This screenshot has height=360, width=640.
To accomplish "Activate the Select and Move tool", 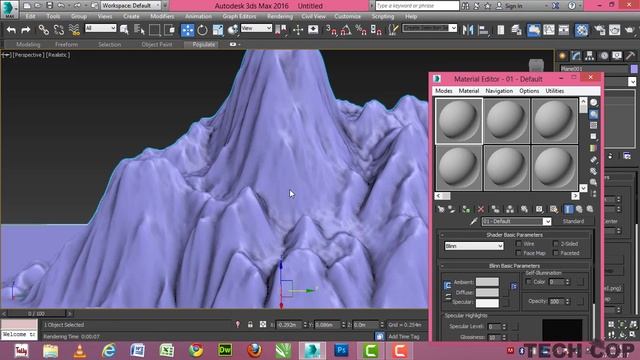I will click(187, 30).
